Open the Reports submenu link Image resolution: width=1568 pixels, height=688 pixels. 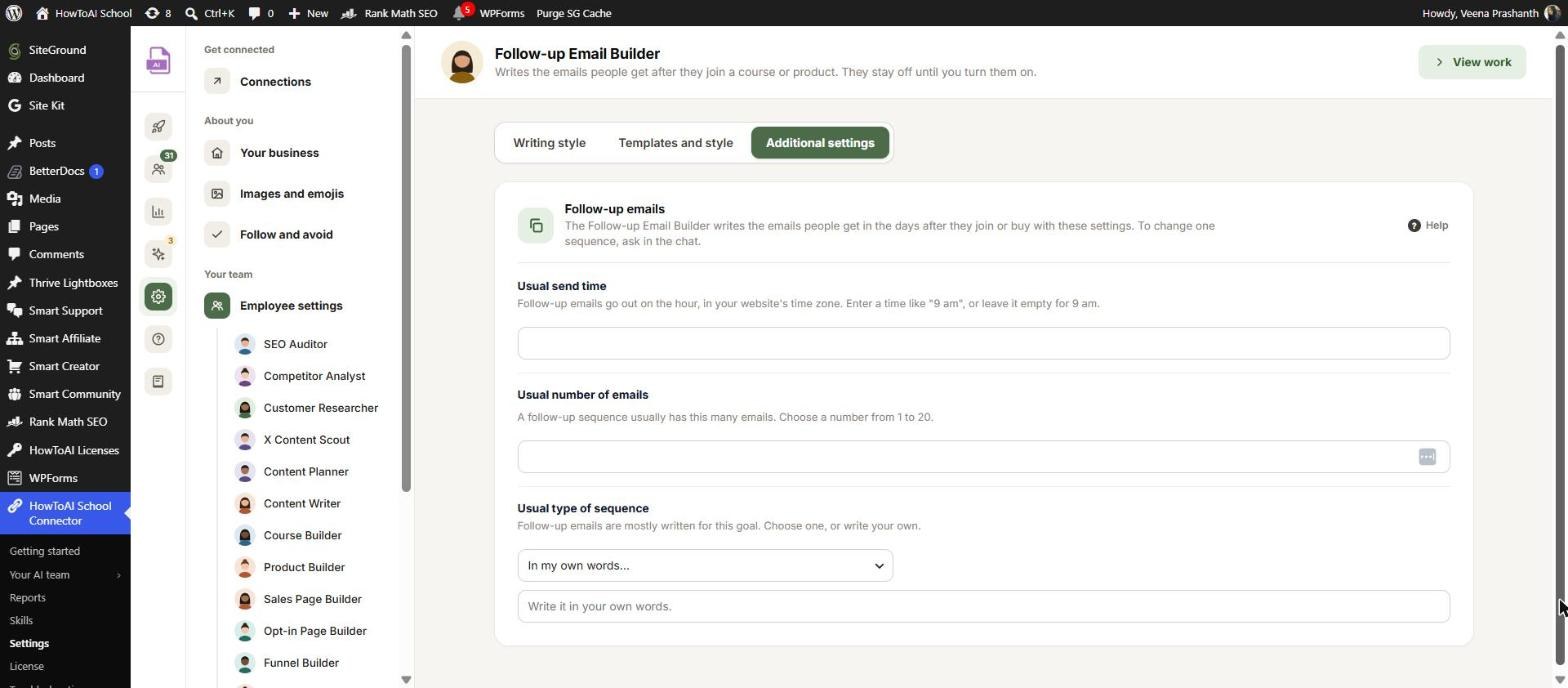(x=27, y=598)
